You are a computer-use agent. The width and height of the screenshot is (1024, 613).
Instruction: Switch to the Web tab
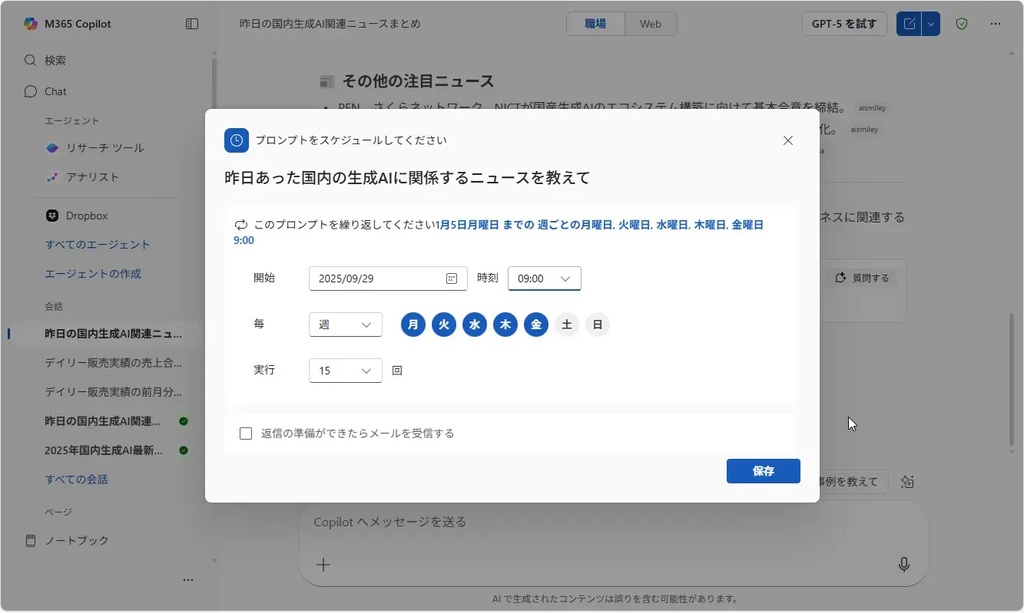[x=650, y=24]
